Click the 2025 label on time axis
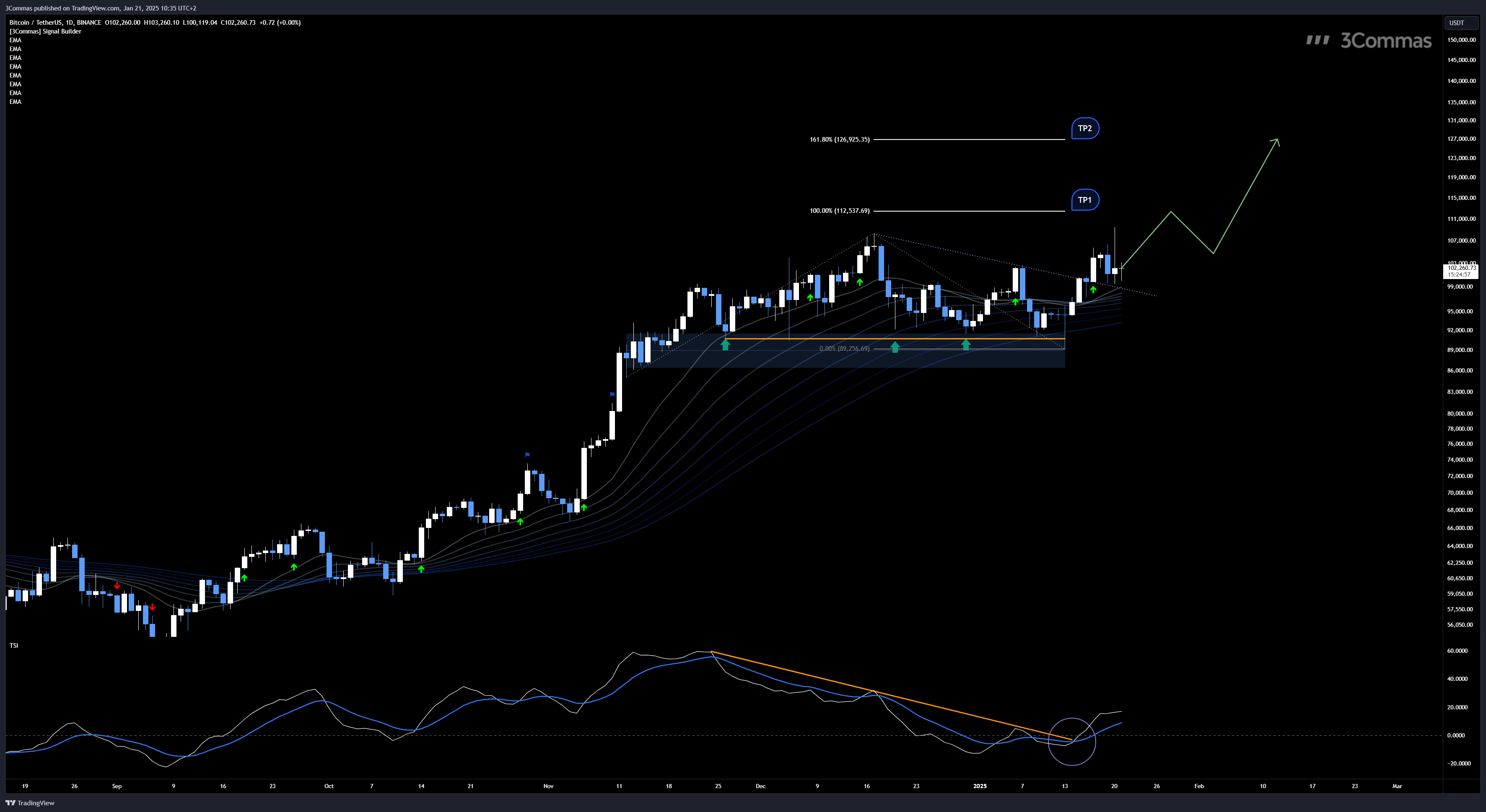Screen dimensions: 1486x812 point(980,786)
